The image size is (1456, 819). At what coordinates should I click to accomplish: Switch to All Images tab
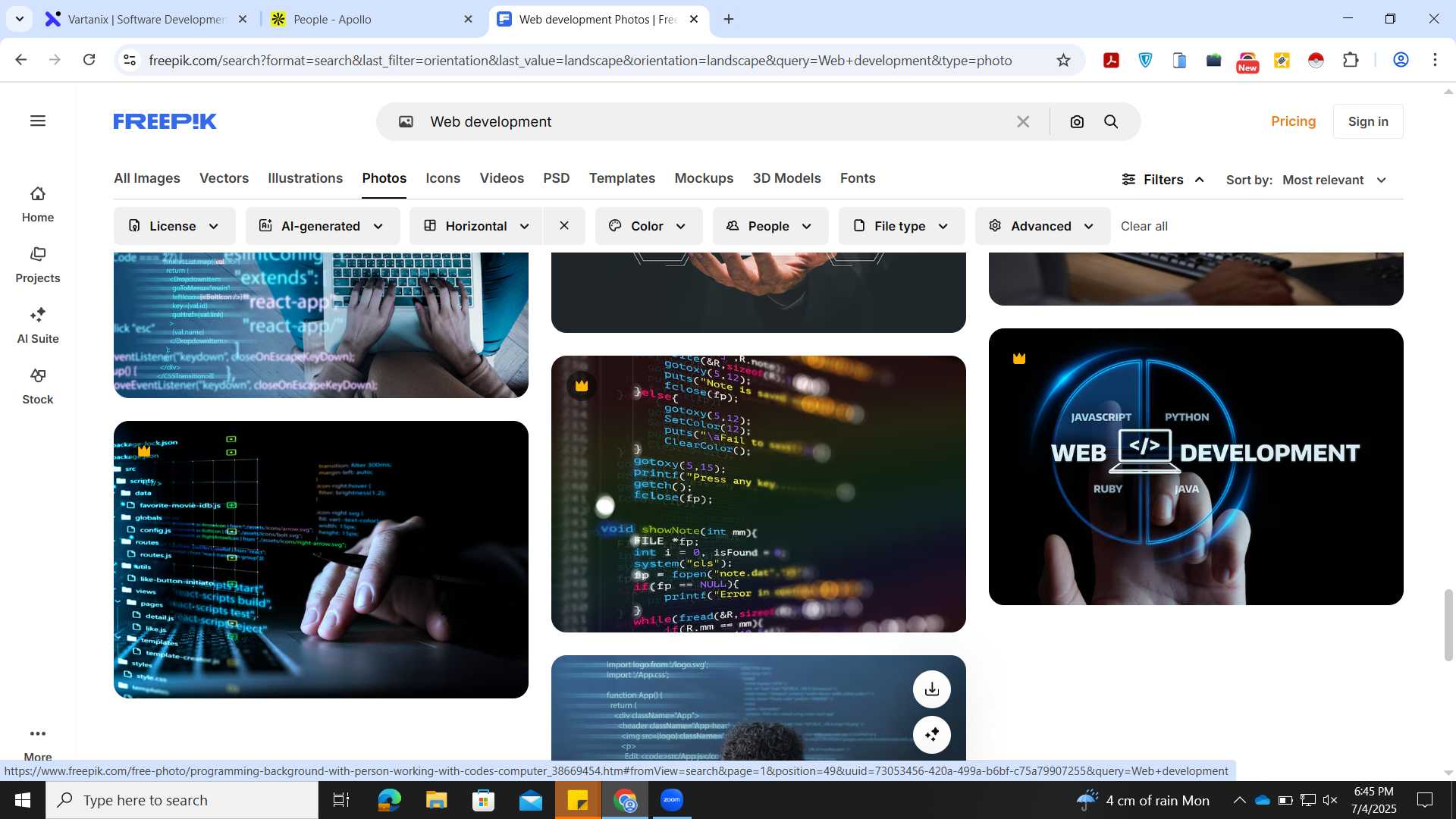coord(147,178)
